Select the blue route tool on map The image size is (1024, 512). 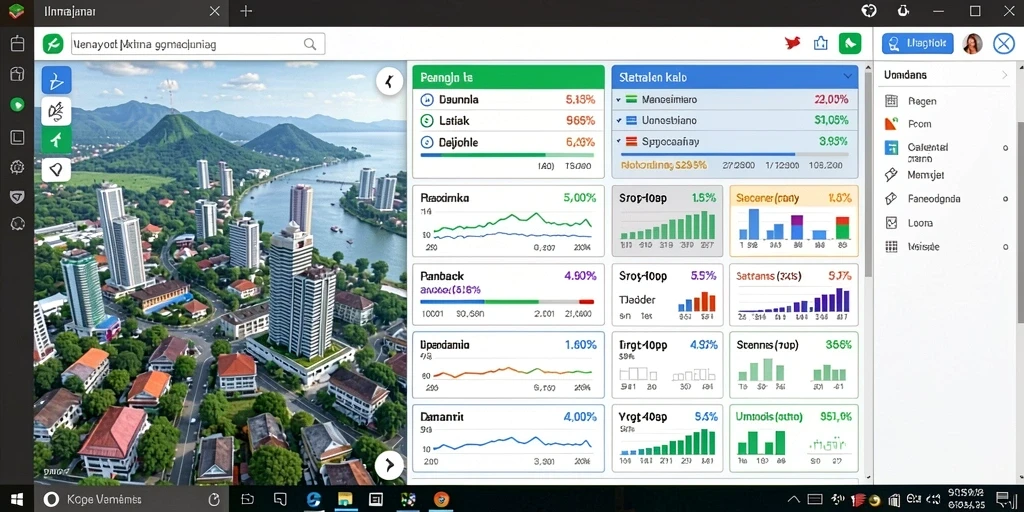pyautogui.click(x=57, y=80)
